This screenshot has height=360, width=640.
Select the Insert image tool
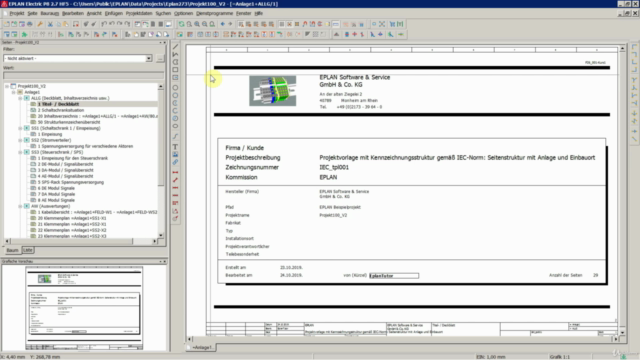coord(176,154)
